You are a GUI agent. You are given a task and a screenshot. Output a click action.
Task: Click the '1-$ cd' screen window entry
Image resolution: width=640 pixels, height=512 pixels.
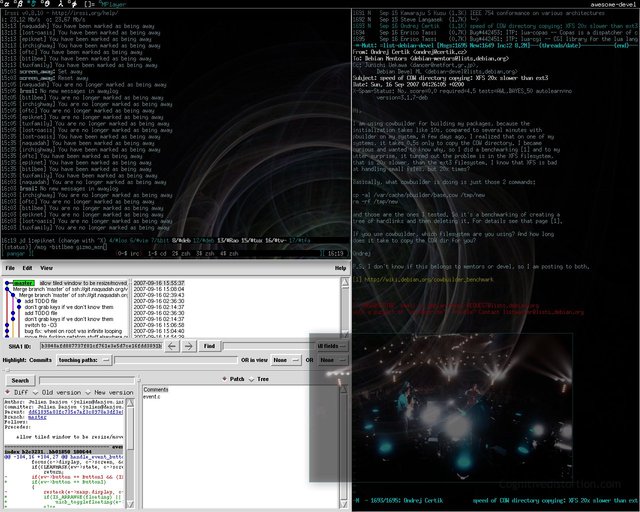pyautogui.click(x=157, y=254)
